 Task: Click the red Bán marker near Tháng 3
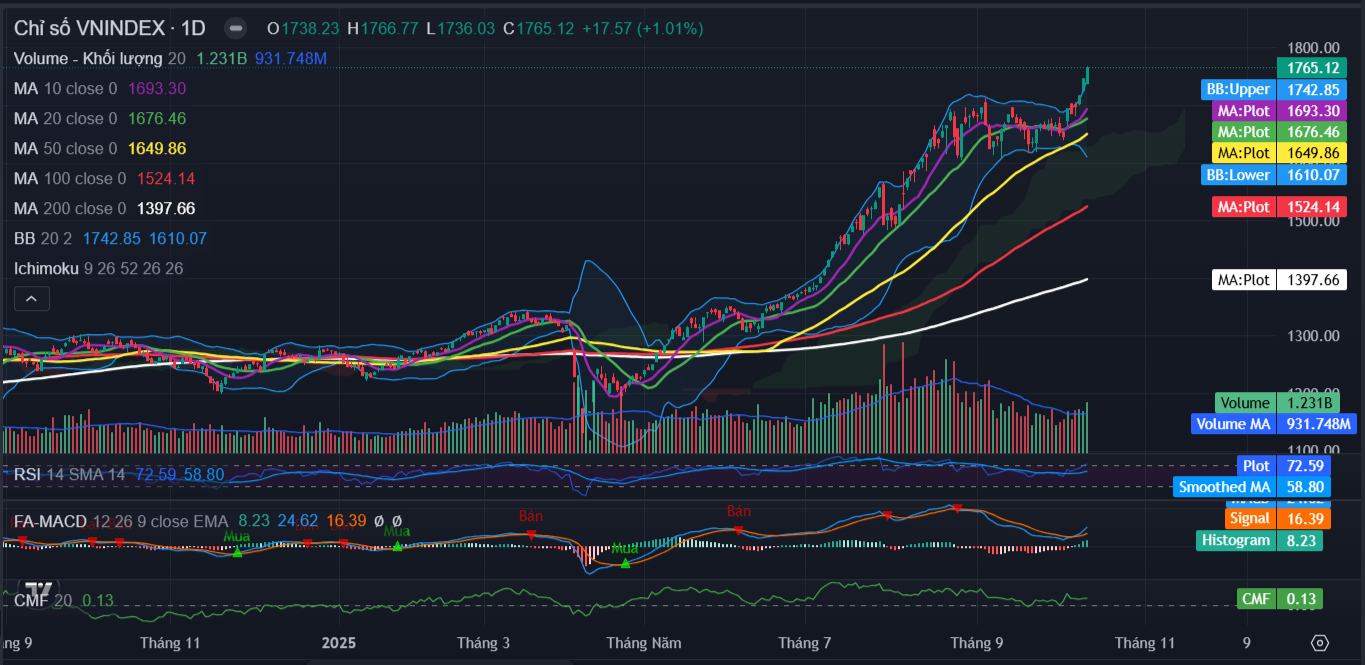pos(530,534)
